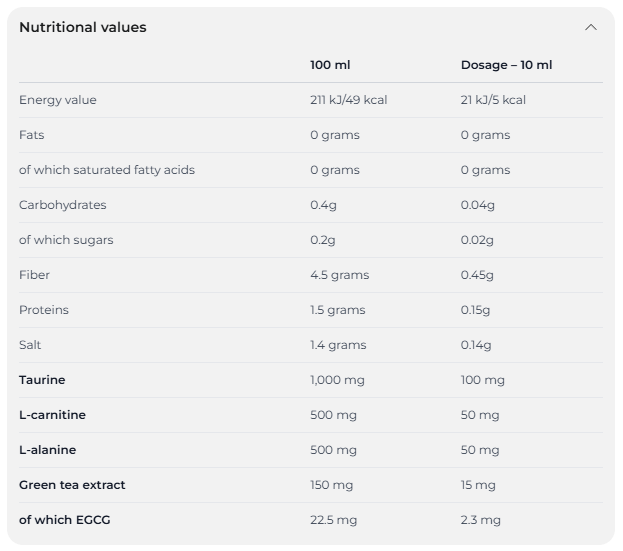
Task: Click the L-alanine row label
Action: (47, 450)
